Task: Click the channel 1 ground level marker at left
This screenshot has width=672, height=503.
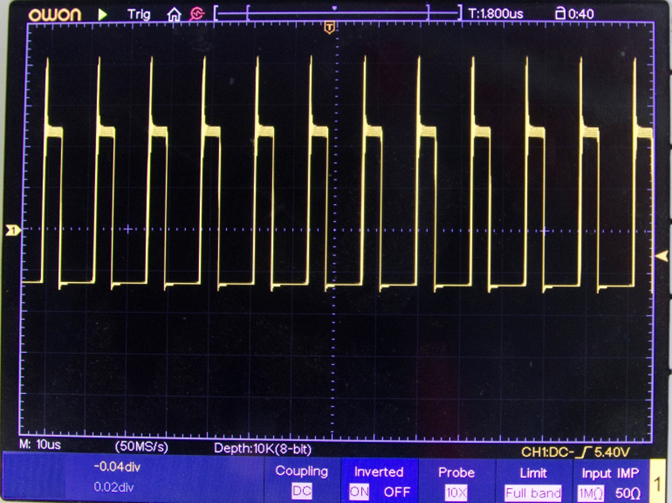Action: coord(12,230)
